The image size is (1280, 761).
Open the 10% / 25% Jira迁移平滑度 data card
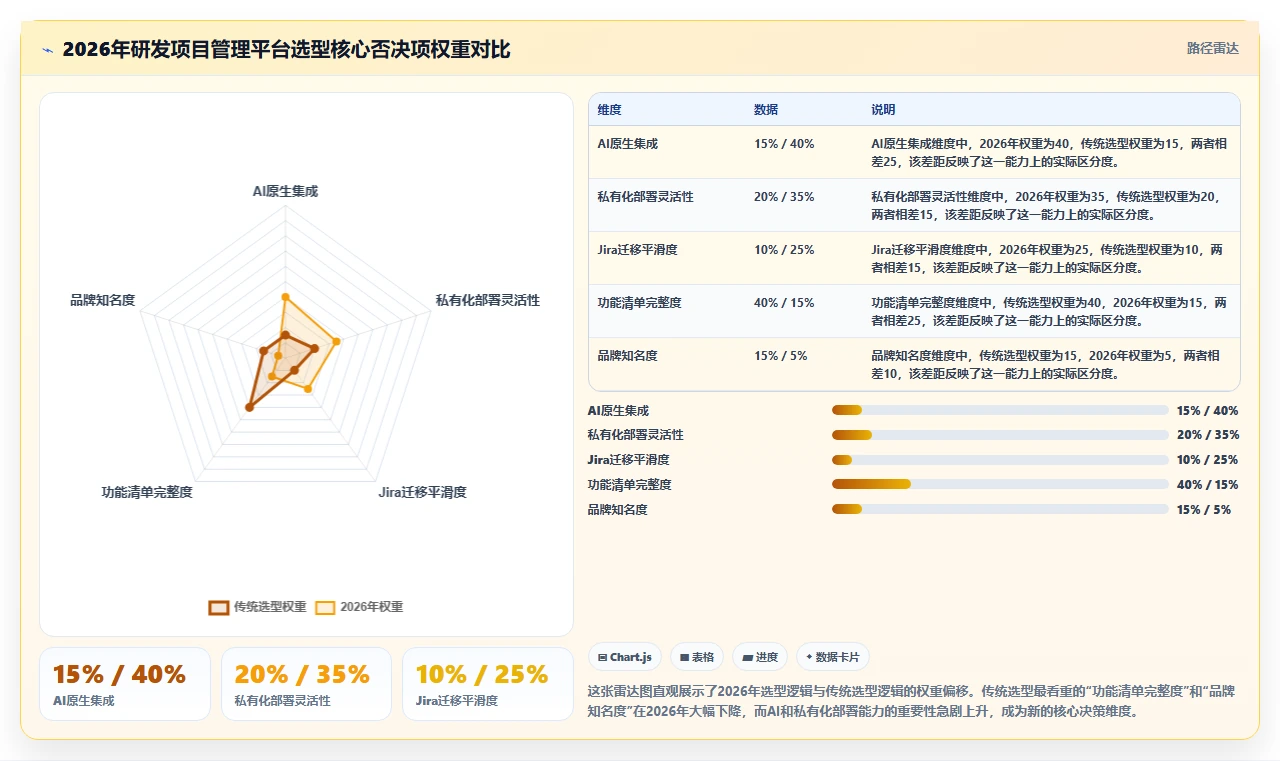click(x=488, y=684)
